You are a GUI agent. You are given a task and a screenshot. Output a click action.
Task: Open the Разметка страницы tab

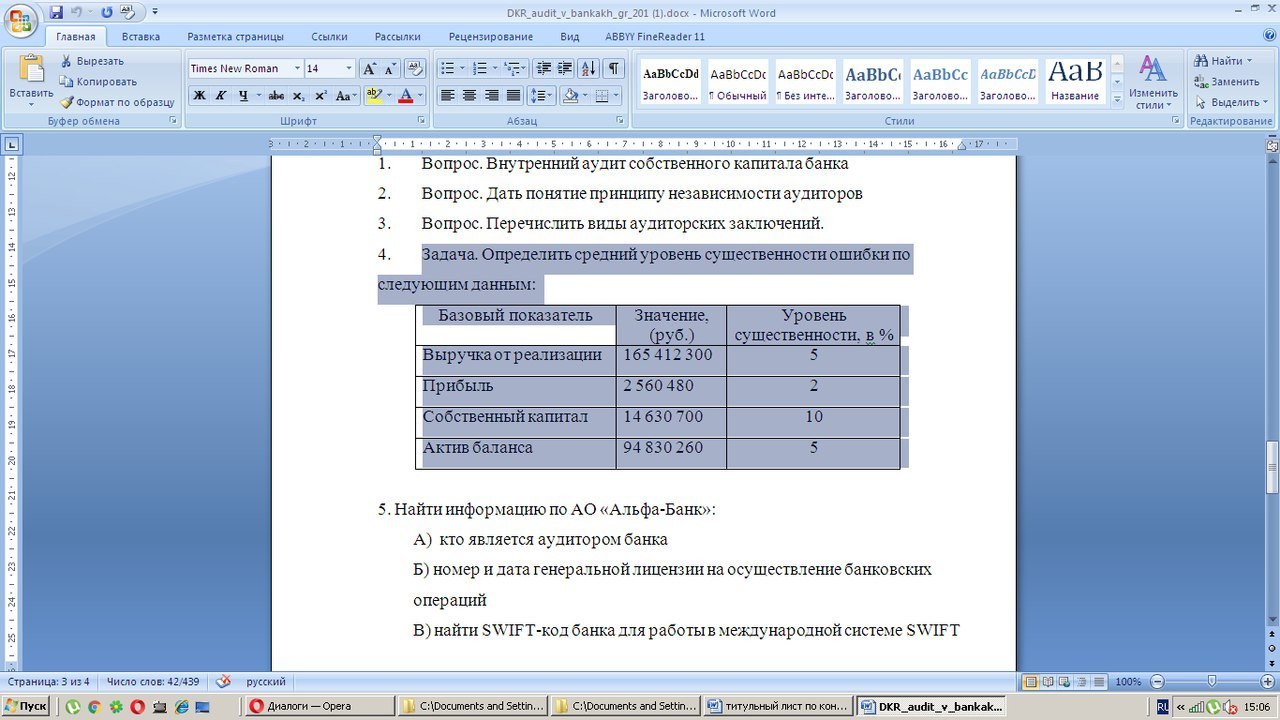coord(236,37)
